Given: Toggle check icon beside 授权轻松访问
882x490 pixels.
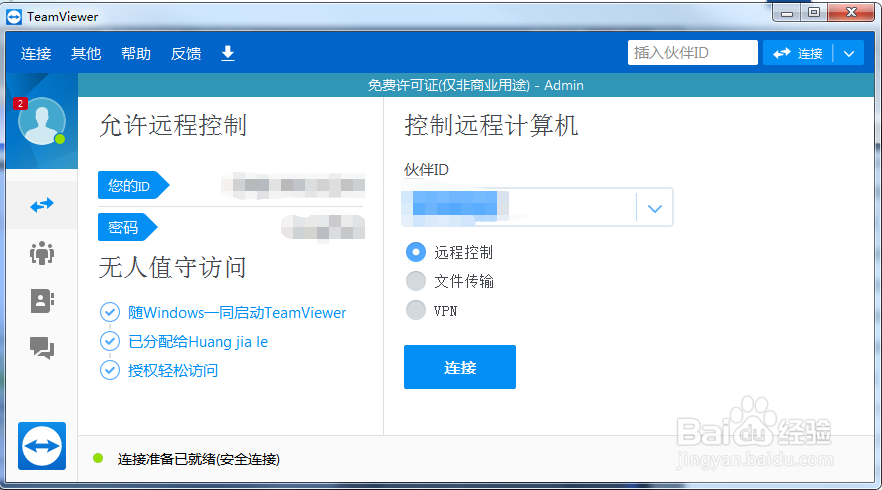Looking at the screenshot, I should pos(110,370).
